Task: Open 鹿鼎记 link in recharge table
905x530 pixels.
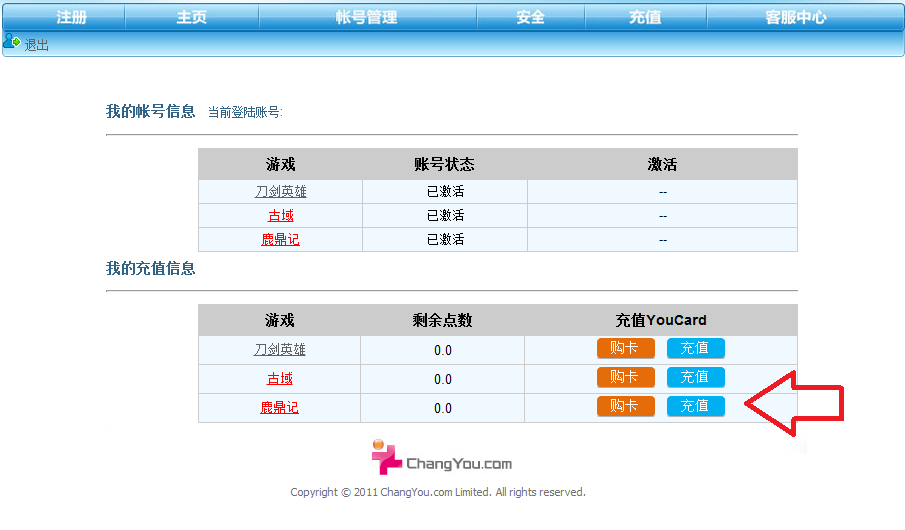Action: [x=279, y=407]
